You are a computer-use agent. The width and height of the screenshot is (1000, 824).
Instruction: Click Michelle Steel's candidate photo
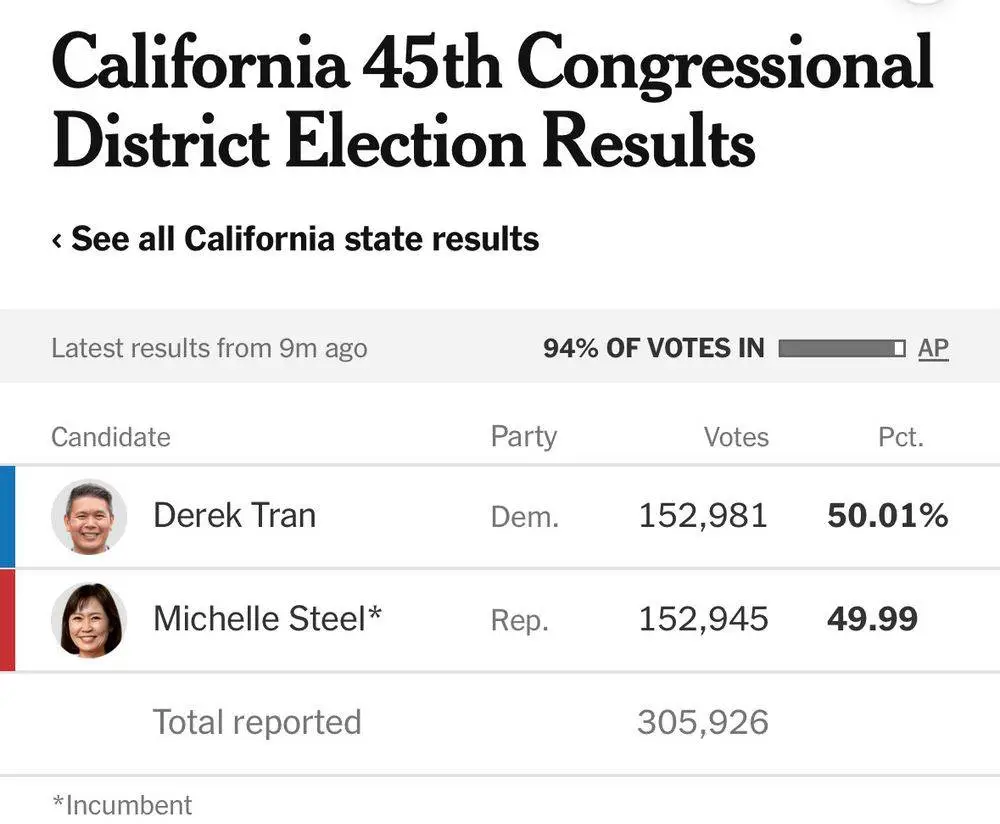click(x=89, y=620)
